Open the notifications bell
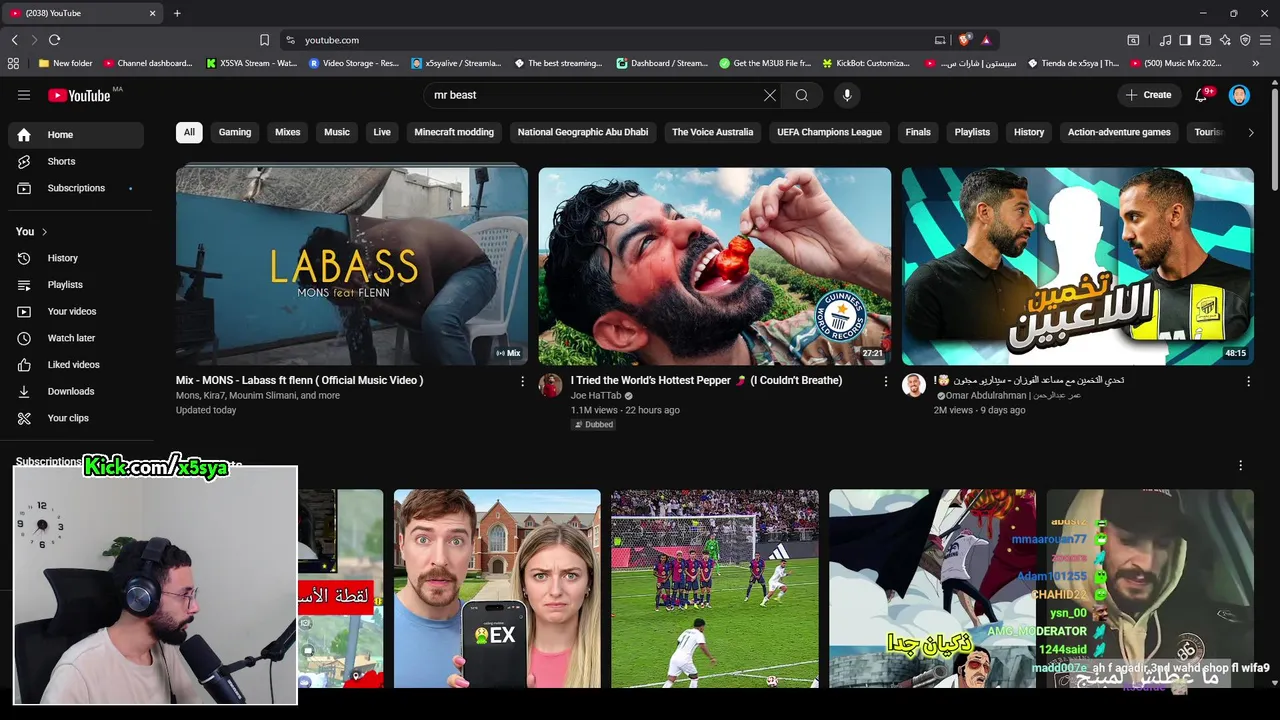Viewport: 1280px width, 720px height. click(x=1201, y=95)
